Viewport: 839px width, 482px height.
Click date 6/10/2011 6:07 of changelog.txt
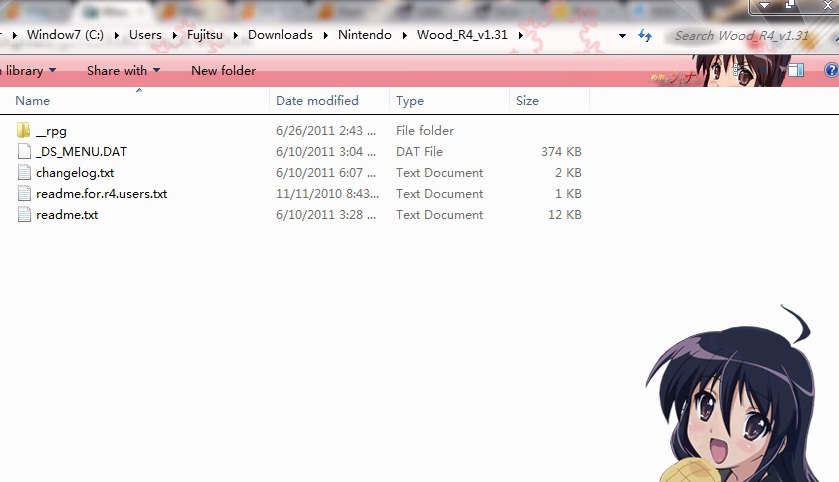pos(326,173)
